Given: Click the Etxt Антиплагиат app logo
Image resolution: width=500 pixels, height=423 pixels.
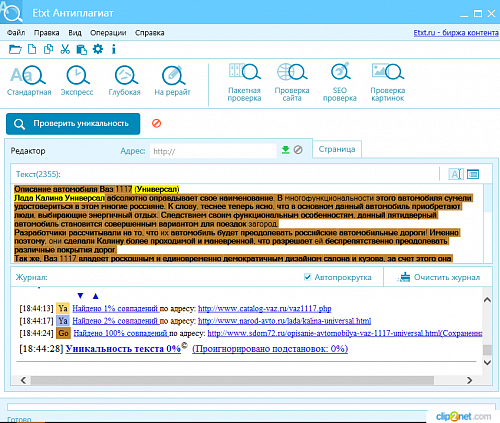Looking at the screenshot, I should [x=11, y=12].
